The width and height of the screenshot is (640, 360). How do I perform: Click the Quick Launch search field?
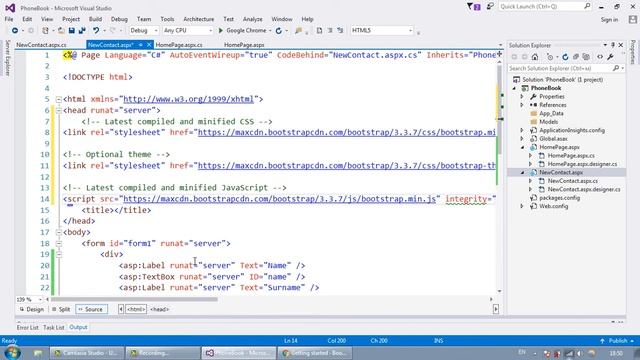[x=545, y=7]
